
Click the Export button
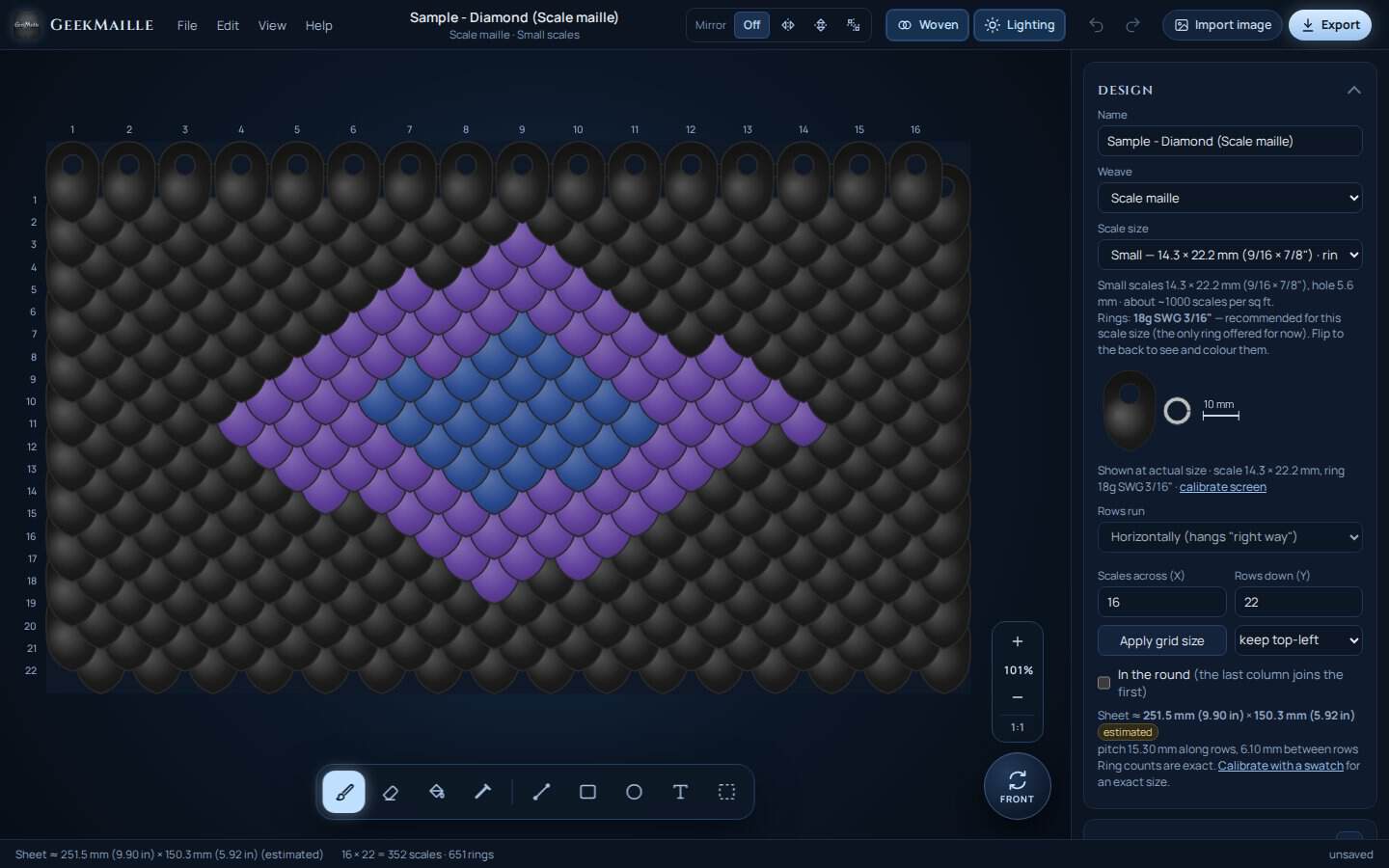click(1330, 25)
